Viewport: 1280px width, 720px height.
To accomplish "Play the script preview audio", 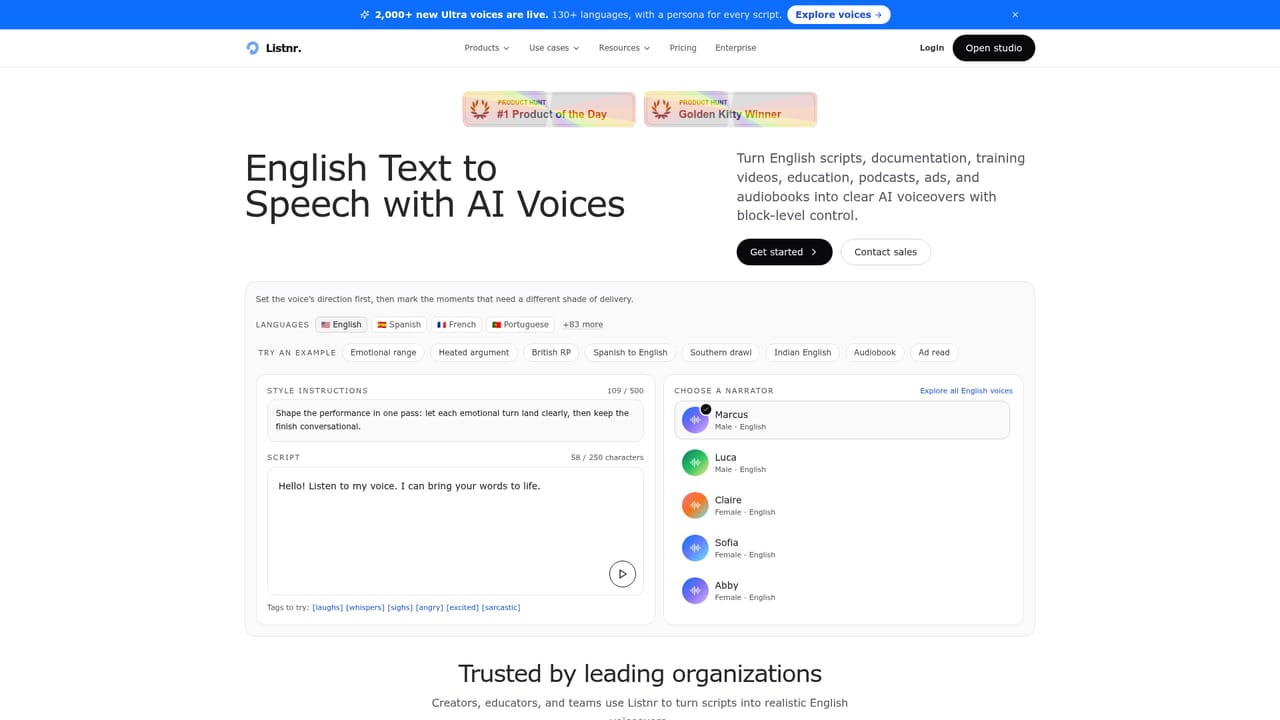I will [622, 574].
